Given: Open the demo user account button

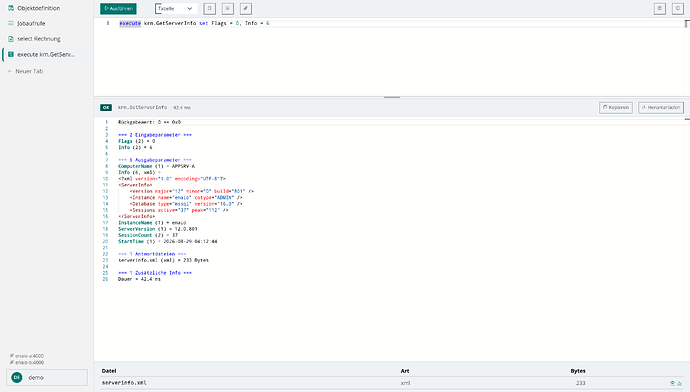Looking at the screenshot, I should [x=47, y=377].
